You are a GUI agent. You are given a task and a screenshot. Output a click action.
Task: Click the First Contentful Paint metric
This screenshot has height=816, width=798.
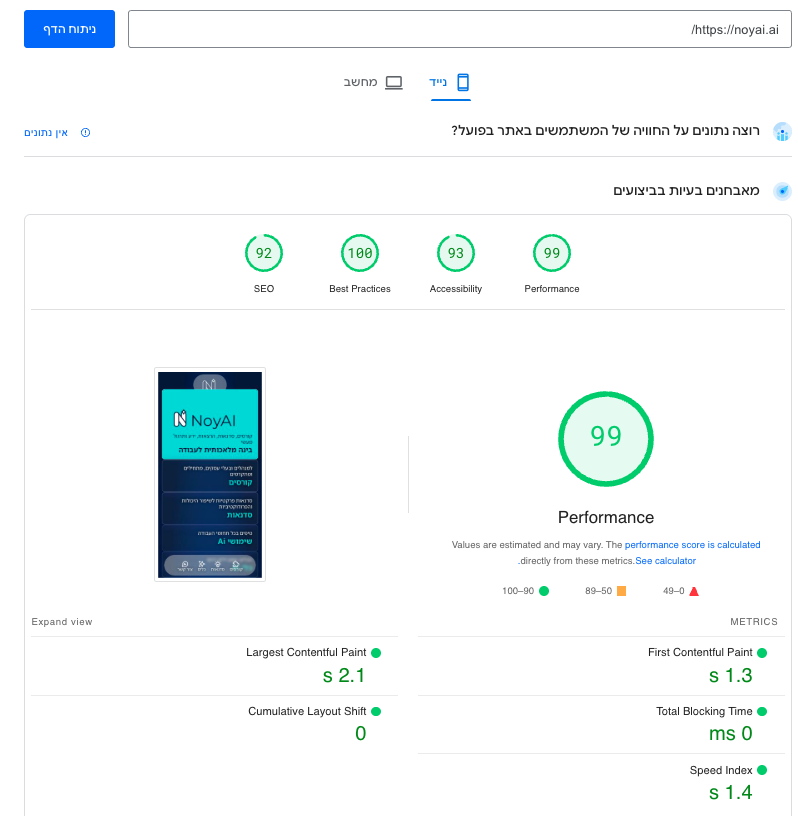click(x=700, y=652)
